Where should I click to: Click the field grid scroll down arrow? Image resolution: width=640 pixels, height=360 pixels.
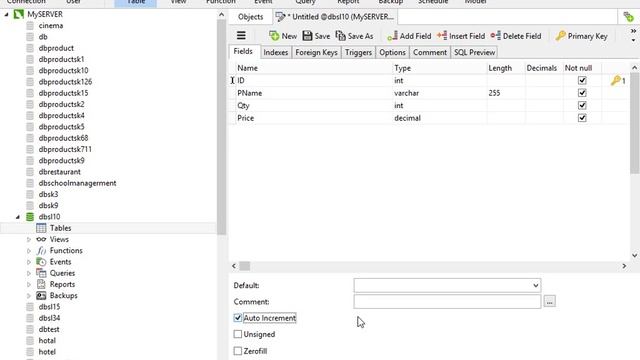point(634,256)
